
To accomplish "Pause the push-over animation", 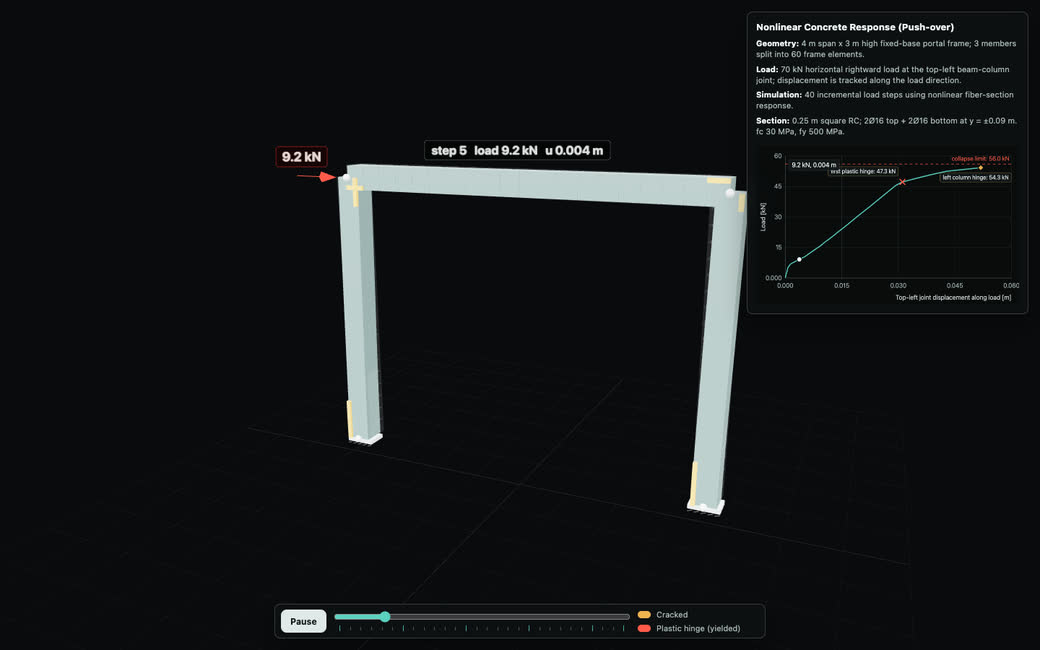I will coord(303,621).
